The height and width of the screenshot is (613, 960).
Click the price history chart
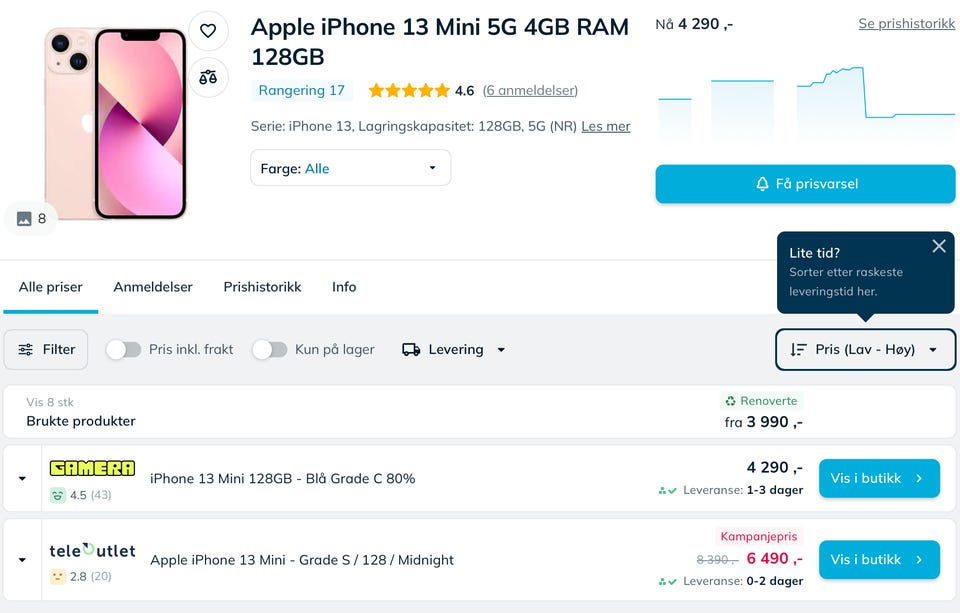point(805,100)
